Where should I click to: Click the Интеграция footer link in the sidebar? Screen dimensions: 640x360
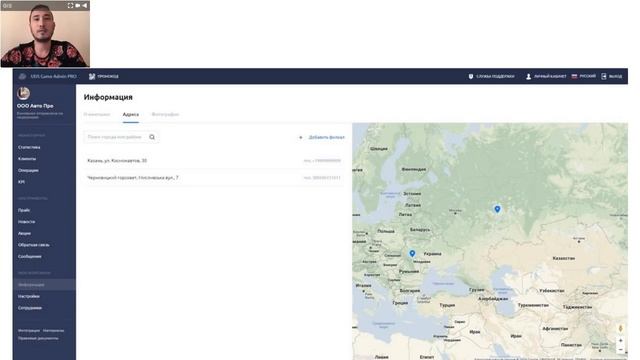coord(29,331)
